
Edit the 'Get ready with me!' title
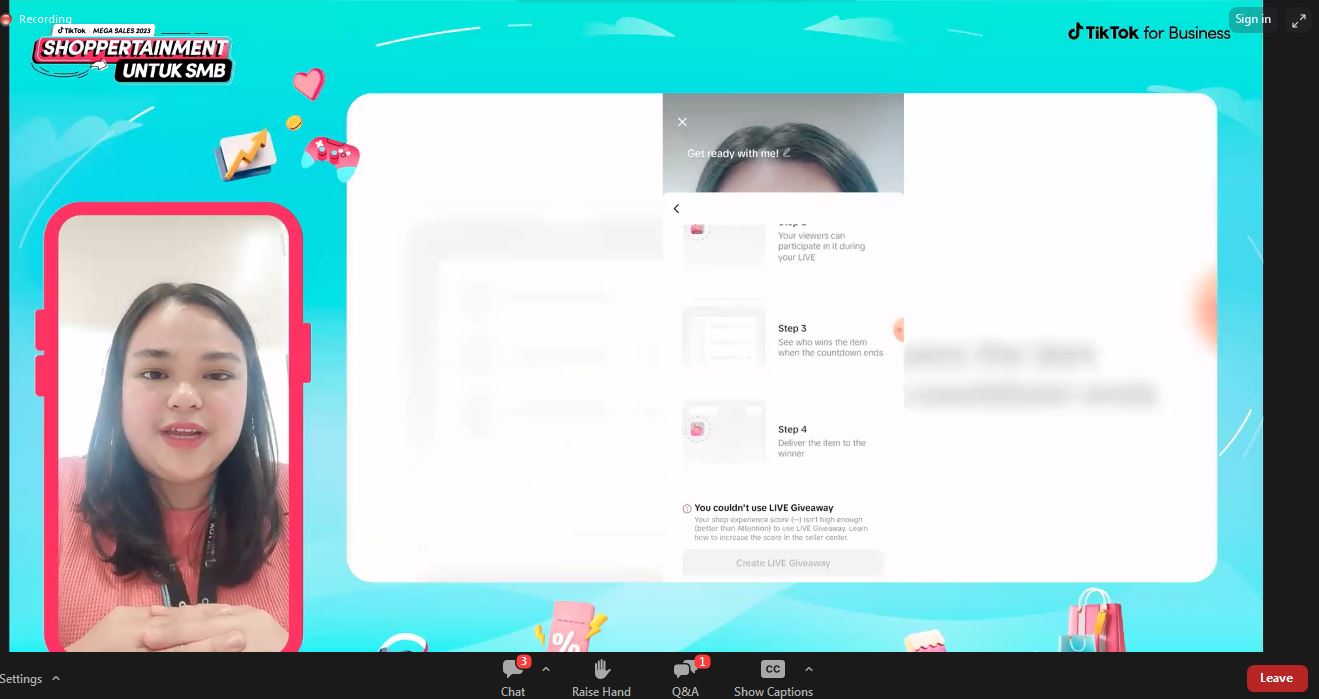click(x=787, y=153)
